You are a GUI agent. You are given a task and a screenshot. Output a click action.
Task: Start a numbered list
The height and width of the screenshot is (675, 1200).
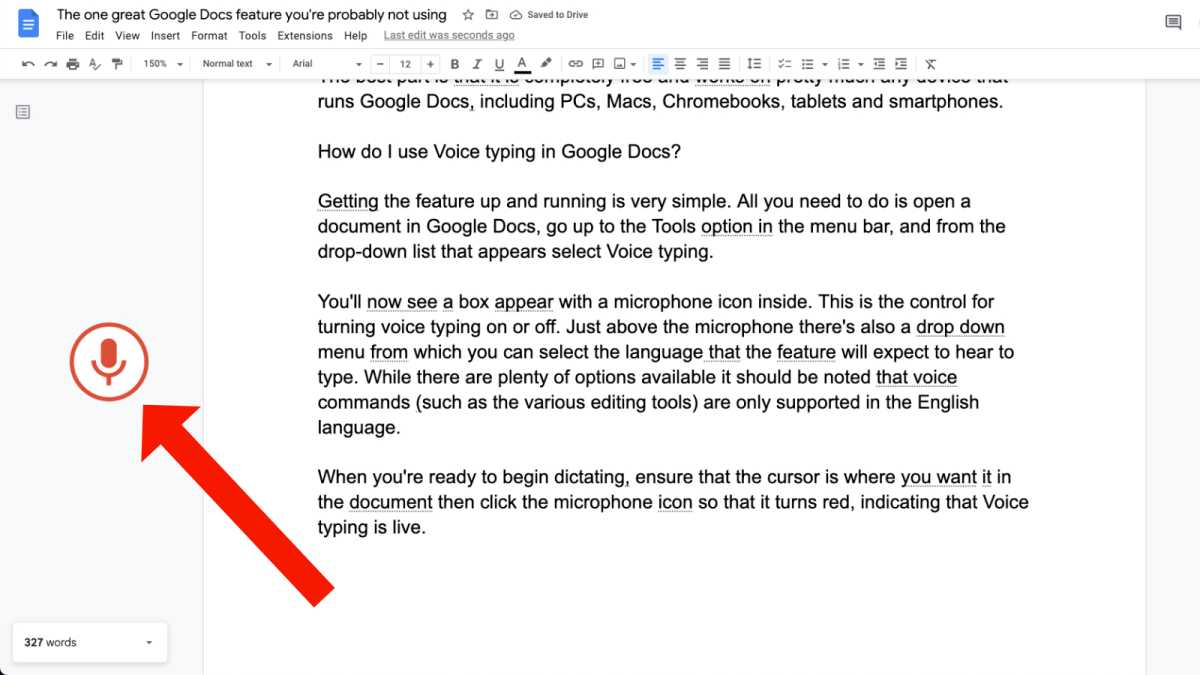coord(843,64)
